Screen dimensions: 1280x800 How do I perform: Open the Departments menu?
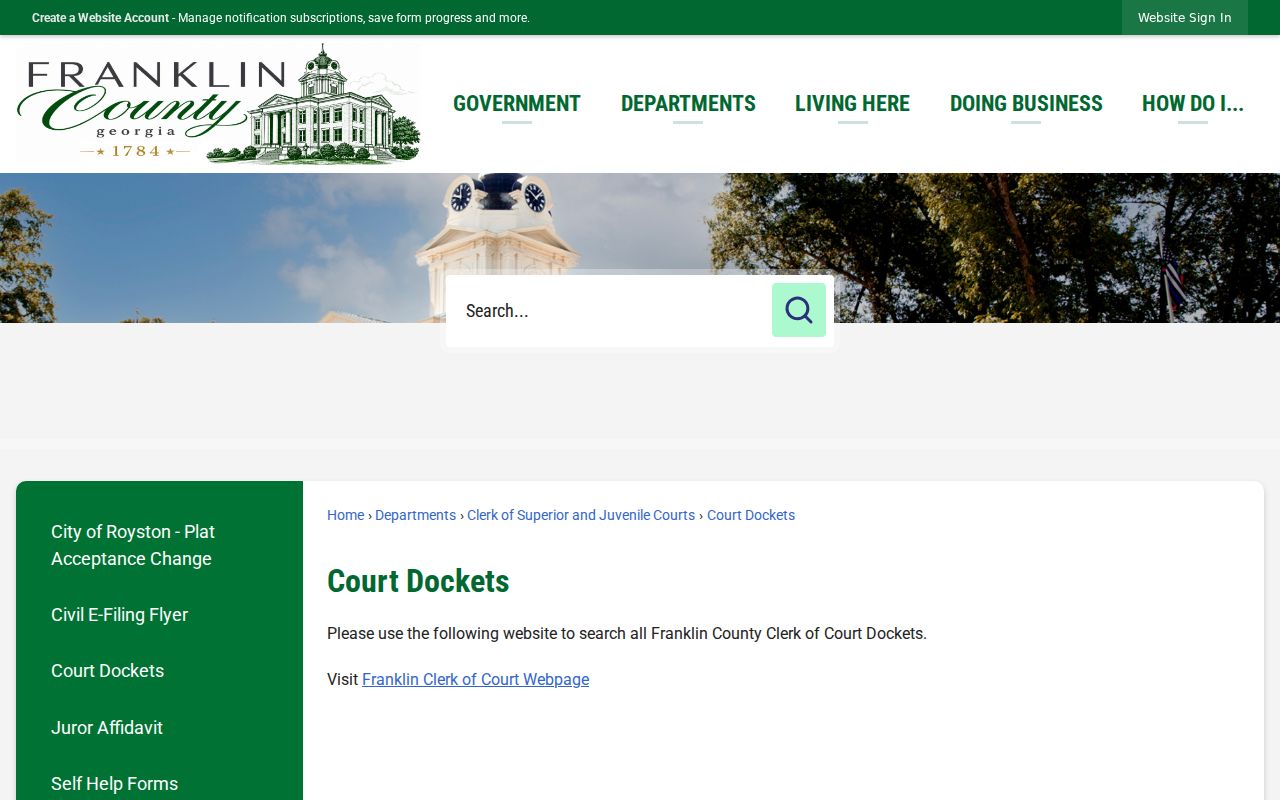688,104
